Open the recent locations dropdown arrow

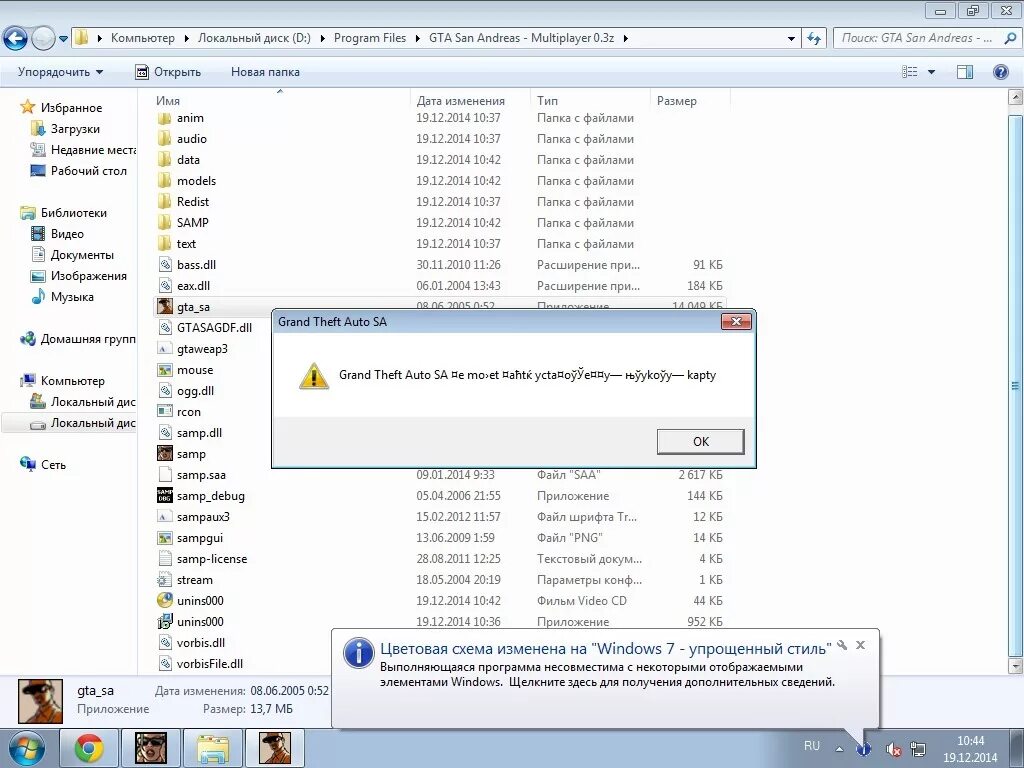63,39
